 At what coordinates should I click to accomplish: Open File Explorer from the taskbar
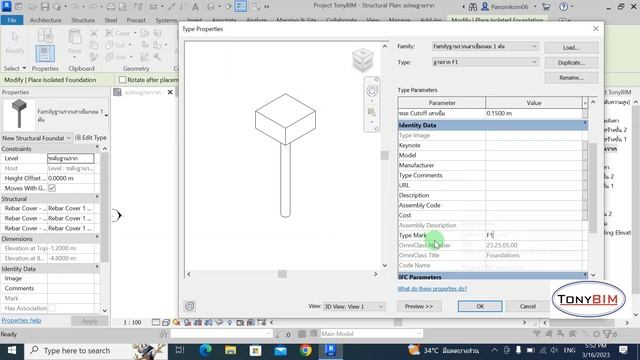pyautogui.click(x=230, y=350)
